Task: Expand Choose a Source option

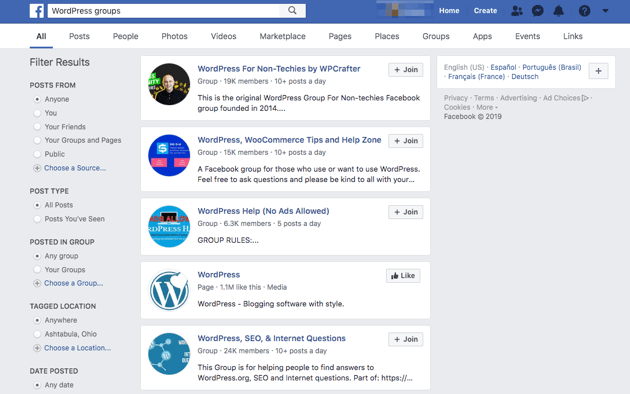Action: 70,168
